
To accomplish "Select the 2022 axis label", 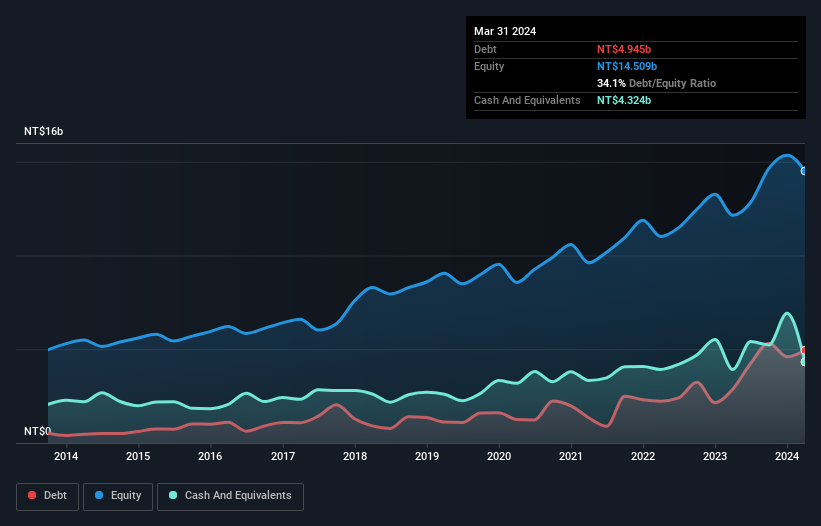I will 643,456.
